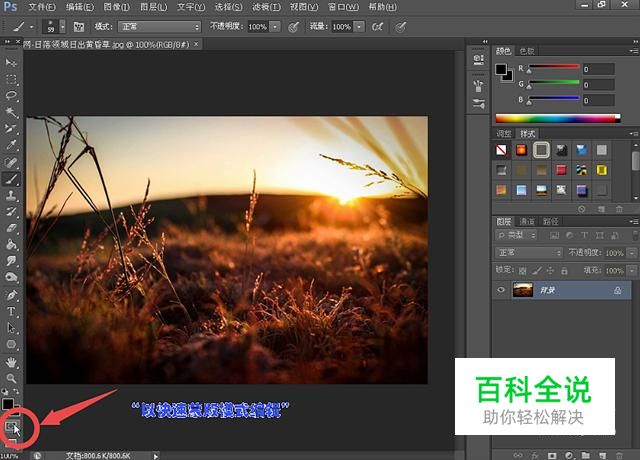
Task: Select the Pen tool
Action: point(11,295)
